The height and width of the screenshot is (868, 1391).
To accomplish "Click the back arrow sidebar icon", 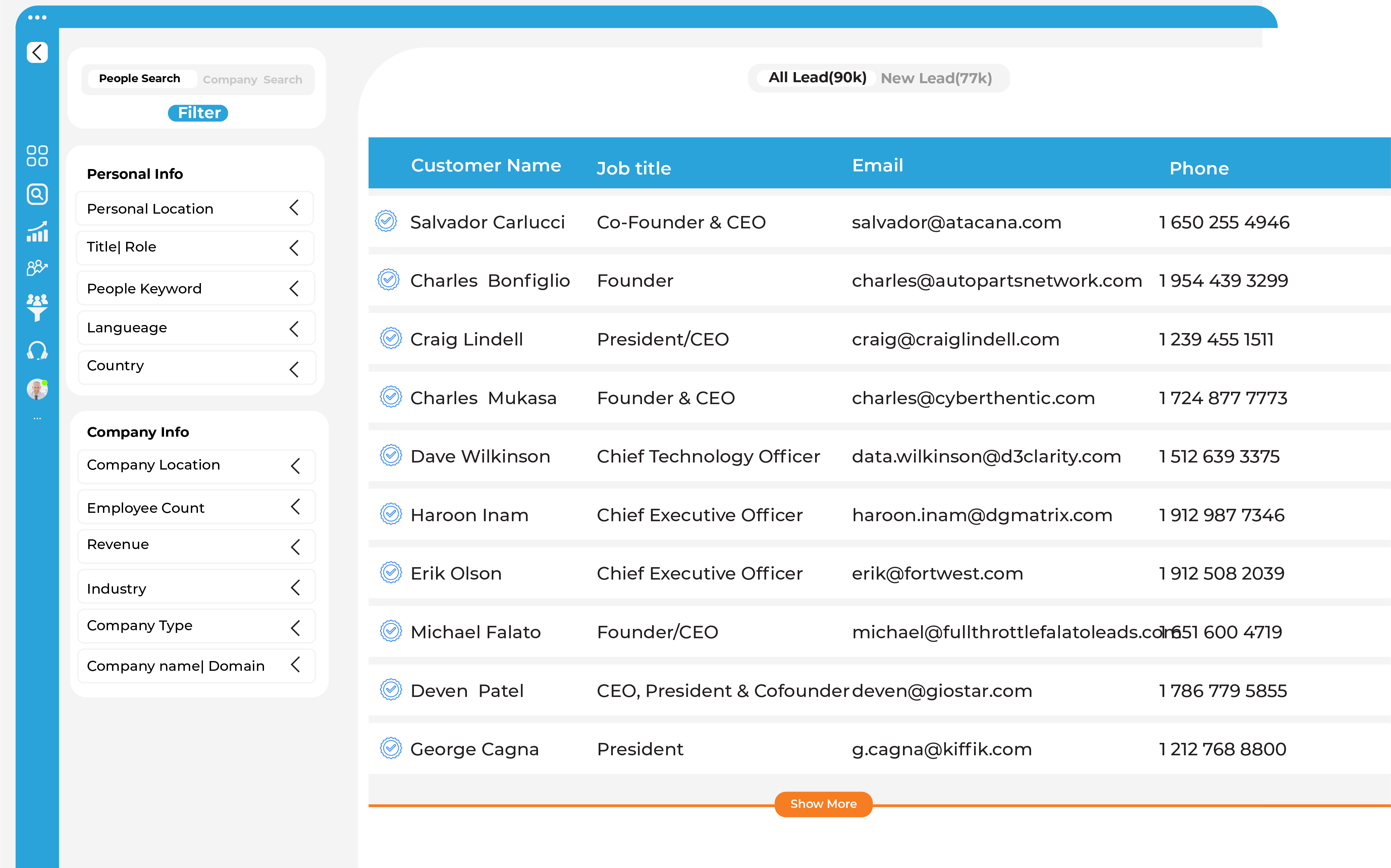I will point(37,52).
